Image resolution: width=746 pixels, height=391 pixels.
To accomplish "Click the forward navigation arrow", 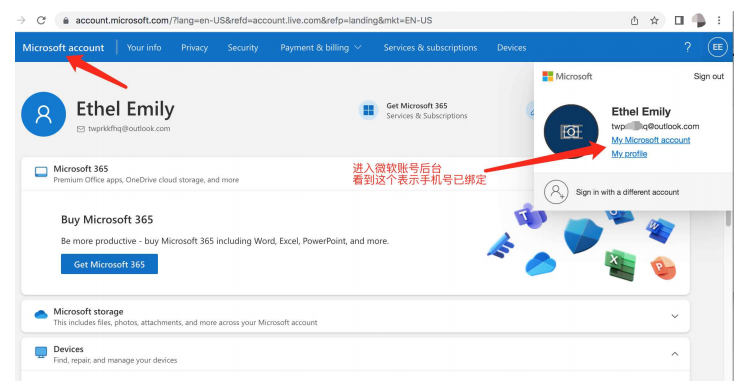I will 21,20.
